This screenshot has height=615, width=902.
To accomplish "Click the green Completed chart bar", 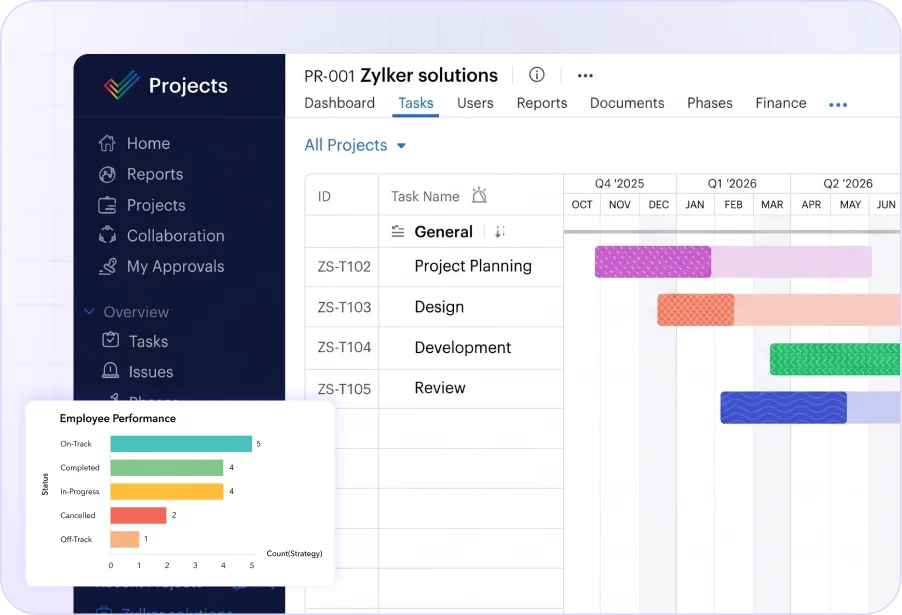I will pyautogui.click(x=167, y=468).
